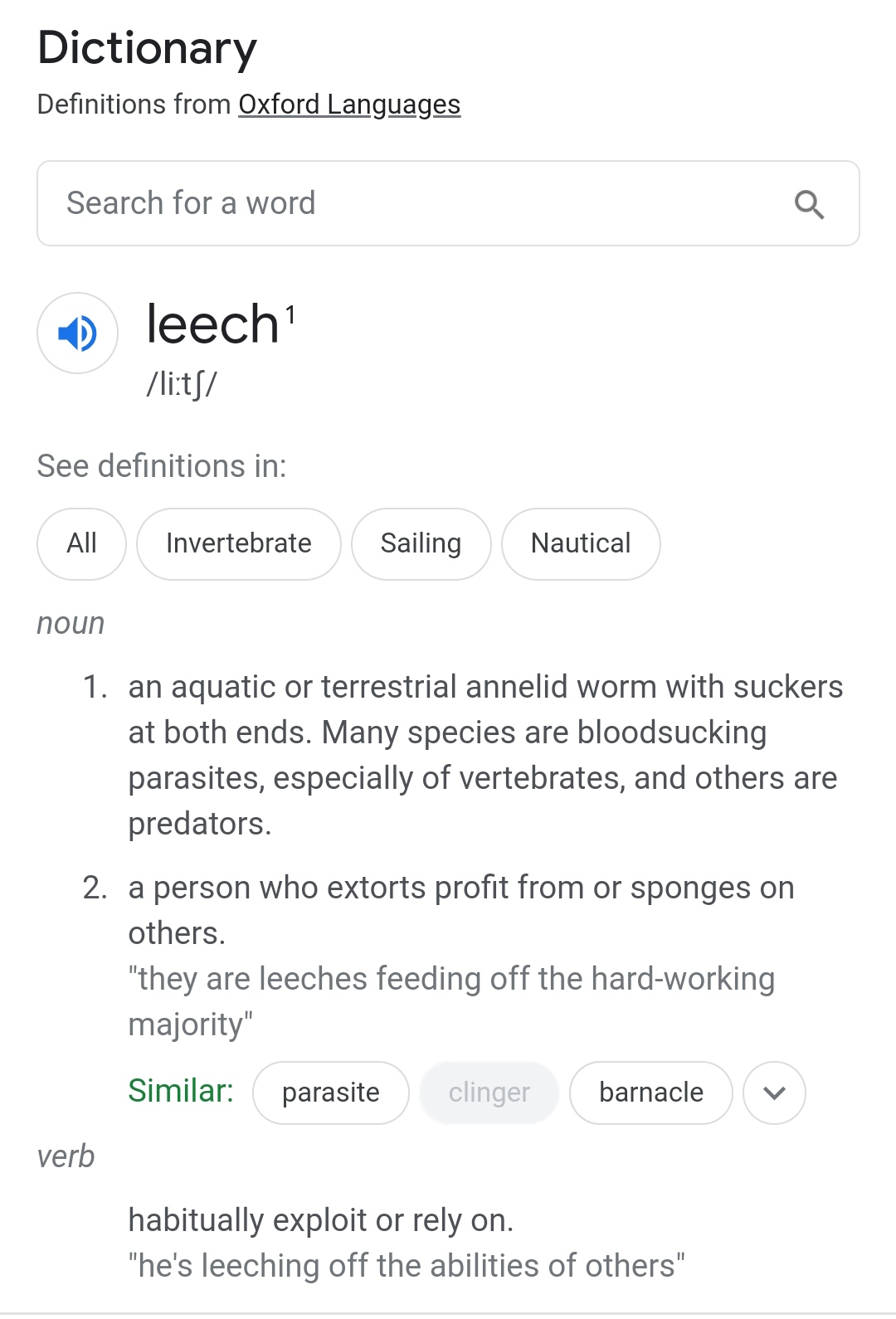Open the Oxford Languages link
The height and width of the screenshot is (1319, 896).
click(x=349, y=105)
